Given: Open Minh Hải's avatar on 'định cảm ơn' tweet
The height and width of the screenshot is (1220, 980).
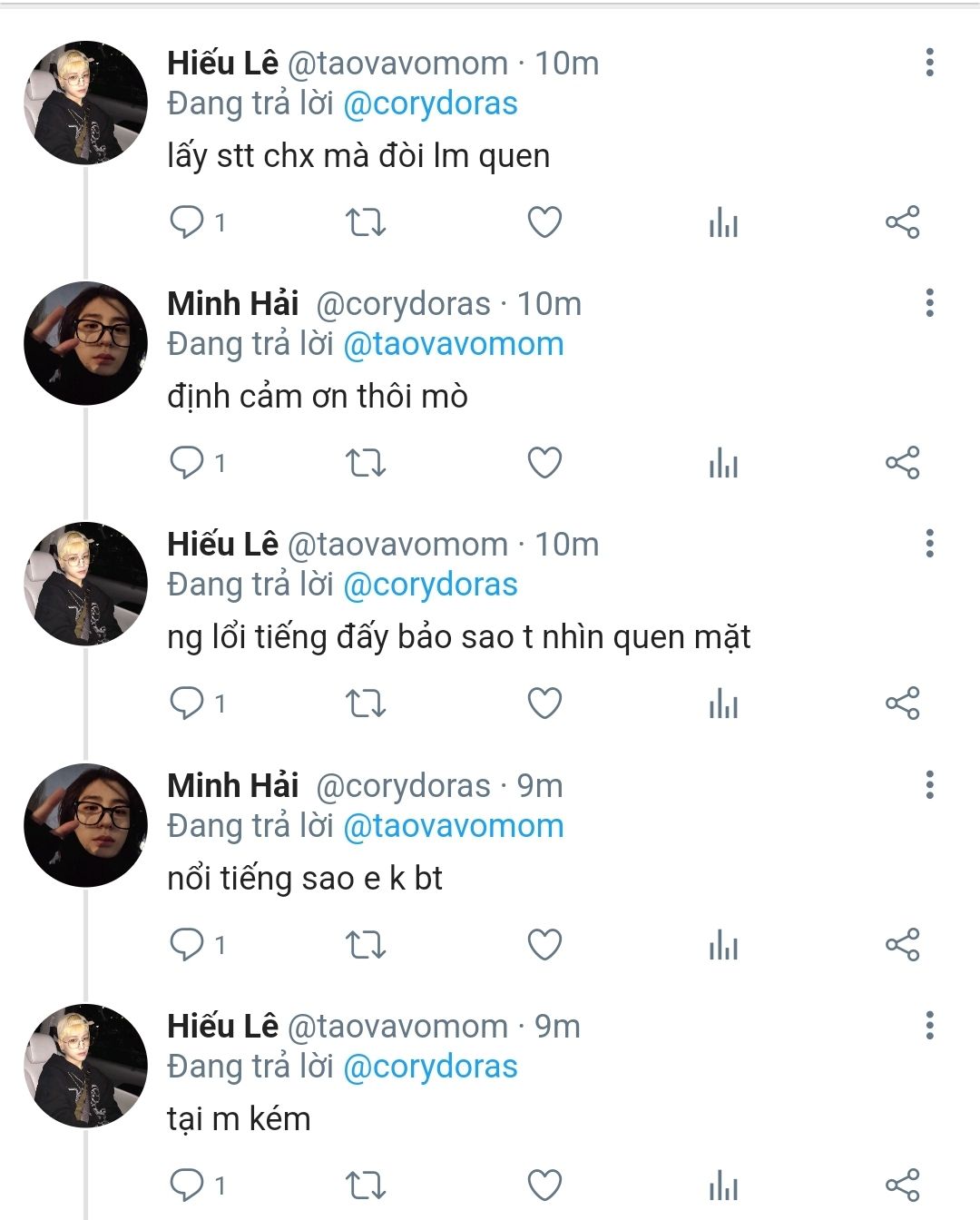Looking at the screenshot, I should tap(85, 344).
